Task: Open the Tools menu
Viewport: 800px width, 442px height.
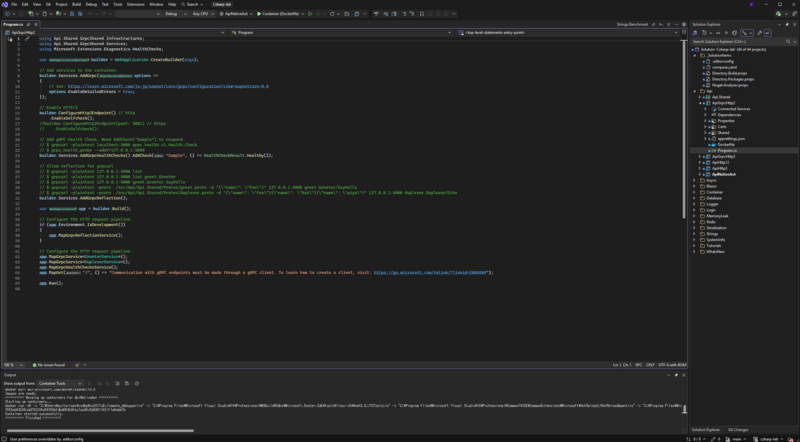Action: 118,4
